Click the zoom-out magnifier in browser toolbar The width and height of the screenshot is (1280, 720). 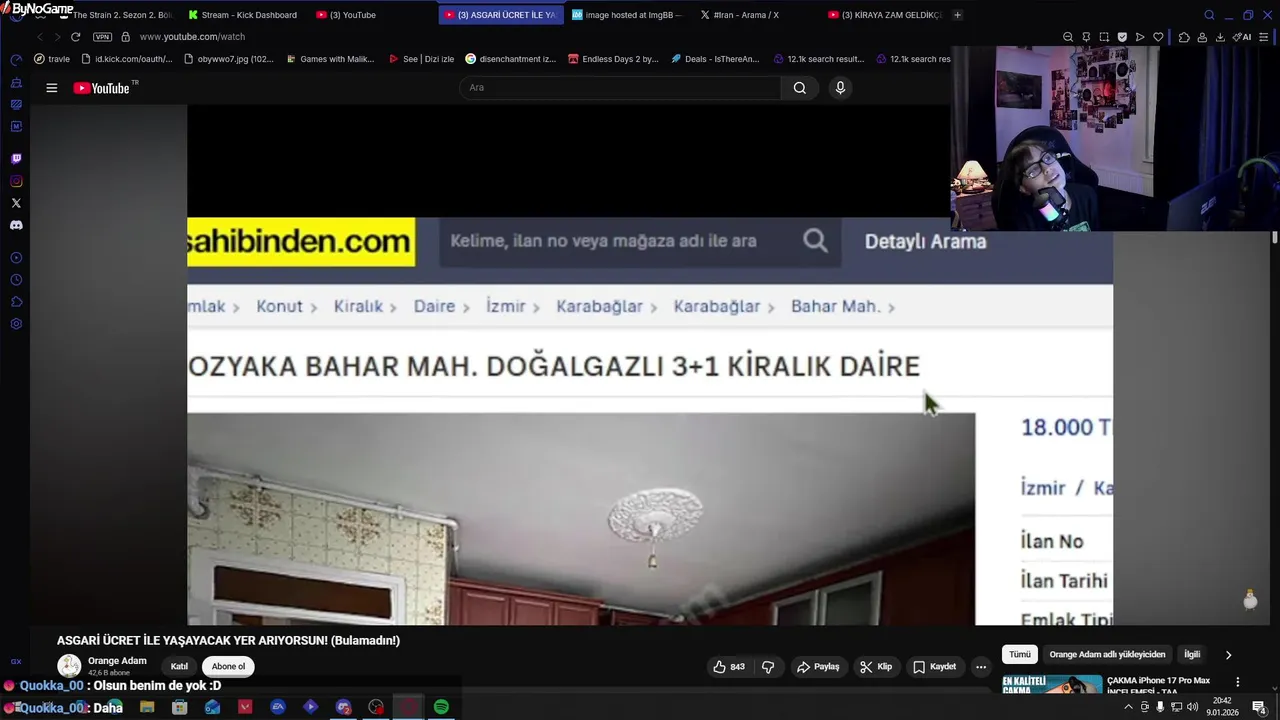click(1068, 37)
